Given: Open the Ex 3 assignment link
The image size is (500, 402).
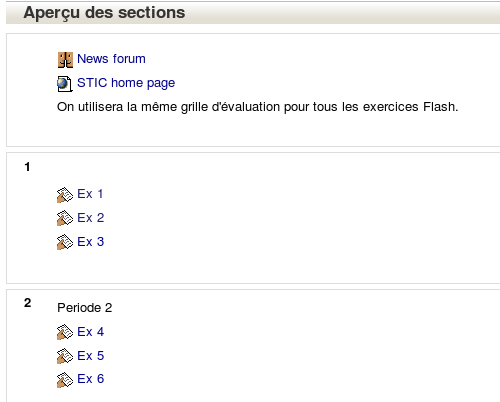Looking at the screenshot, I should pyautogui.click(x=91, y=242).
